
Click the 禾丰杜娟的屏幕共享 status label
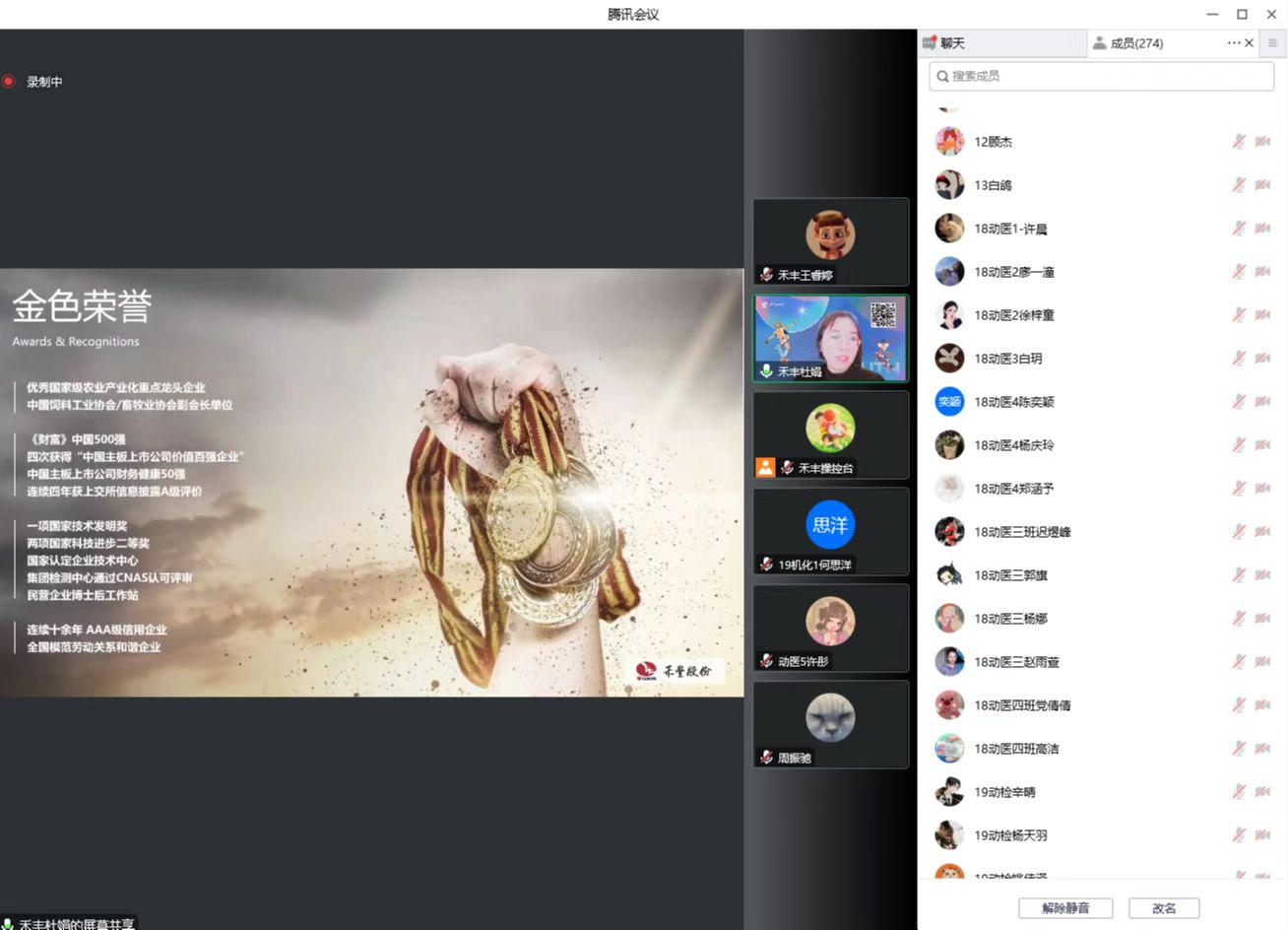77,924
